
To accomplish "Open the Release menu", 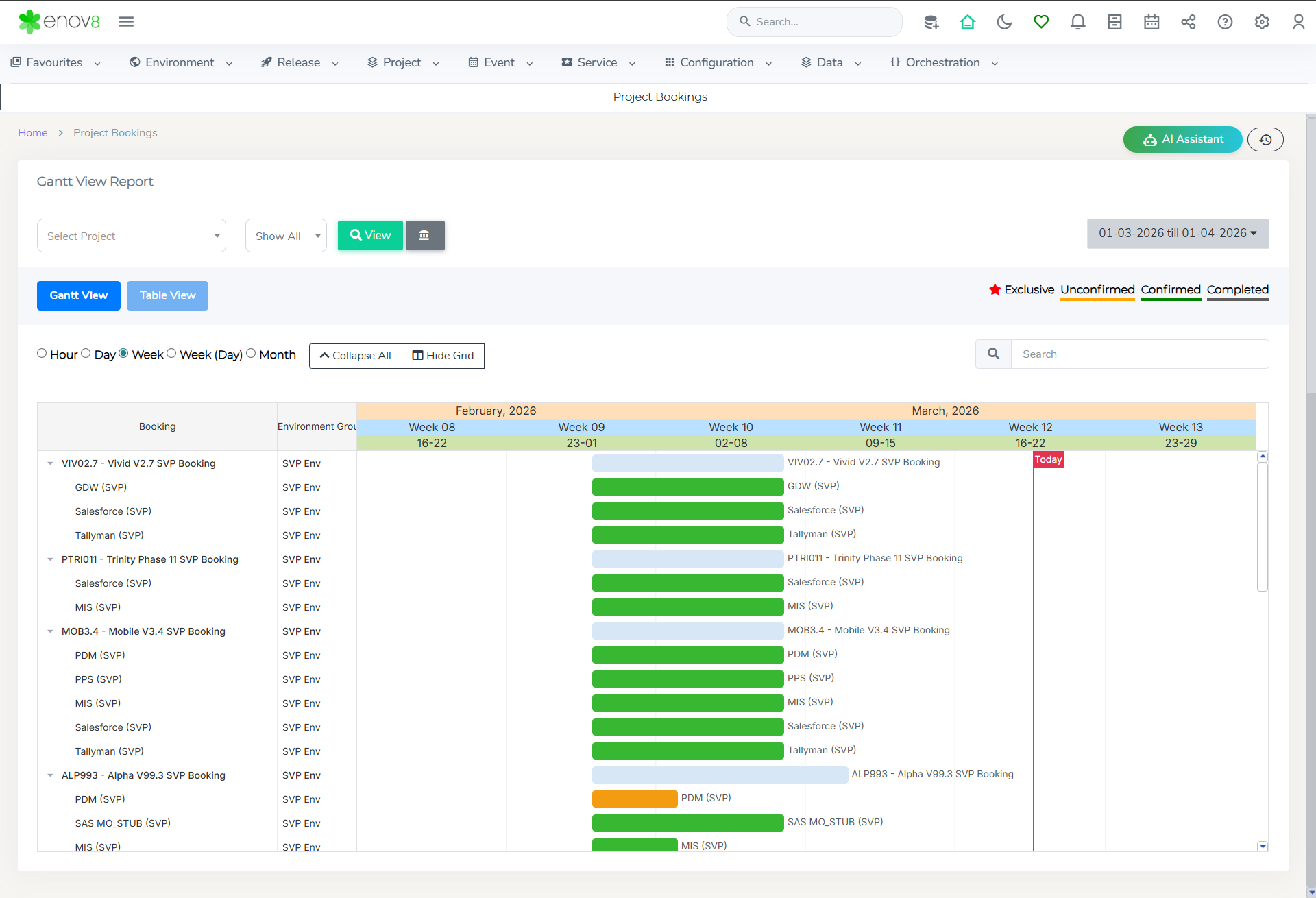I will pyautogui.click(x=299, y=63).
